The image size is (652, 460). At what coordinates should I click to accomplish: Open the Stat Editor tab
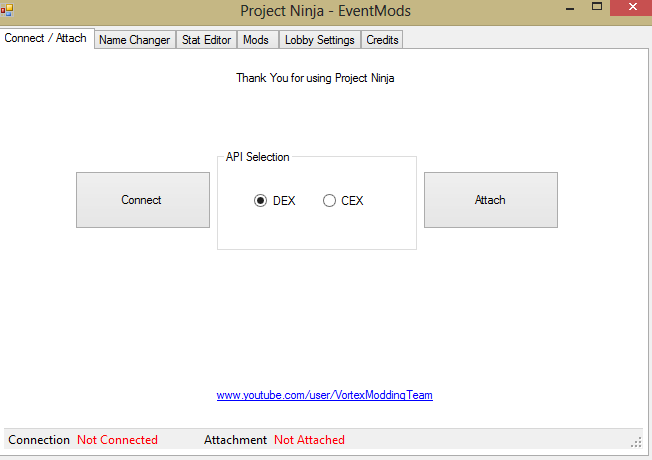click(x=206, y=40)
